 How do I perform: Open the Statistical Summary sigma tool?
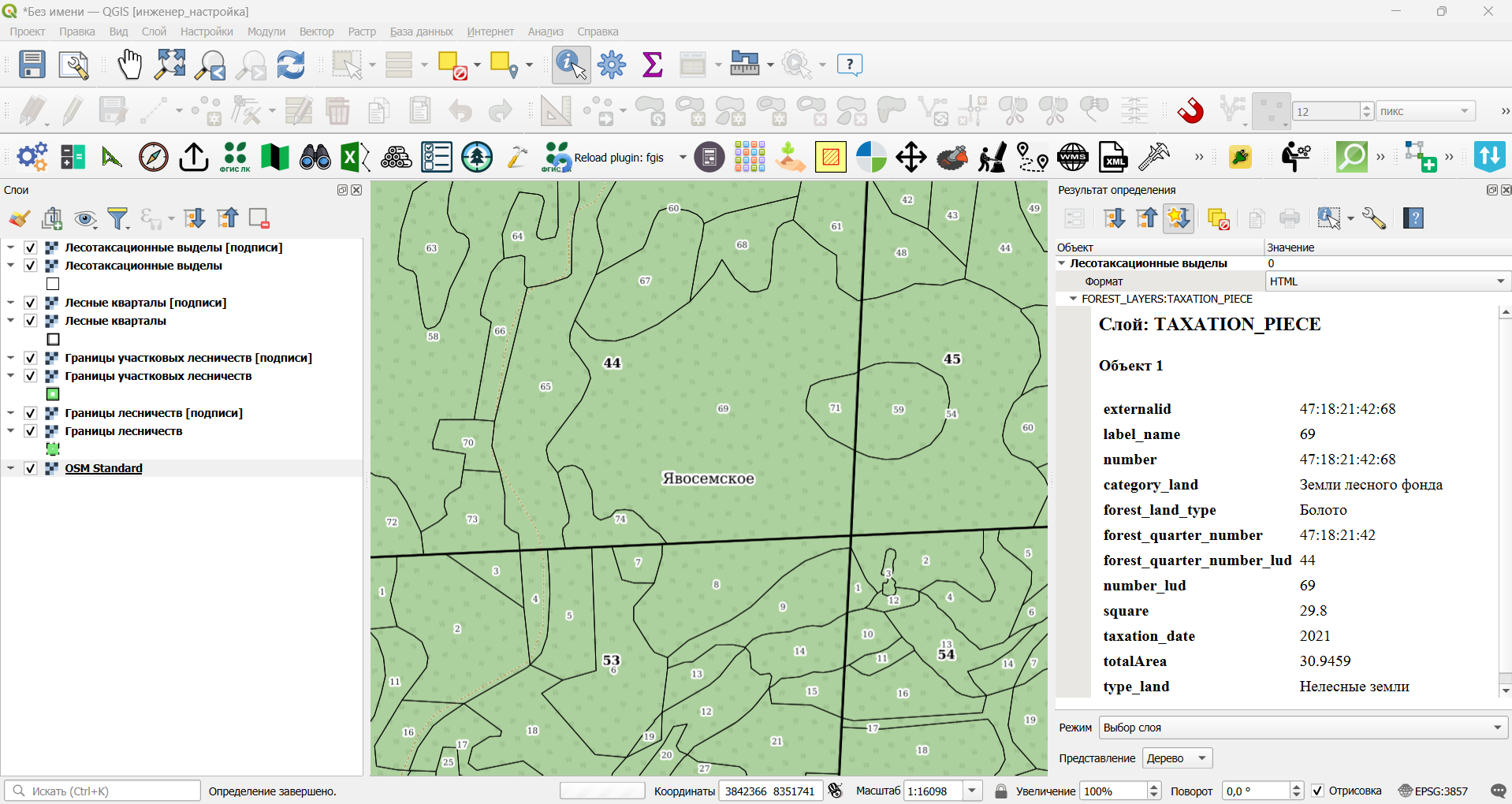click(x=653, y=65)
